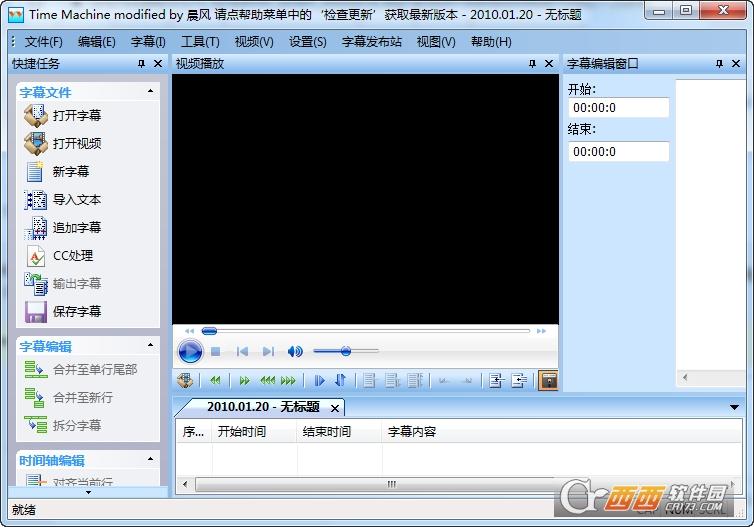Open the 设置(S) menu

coord(308,42)
